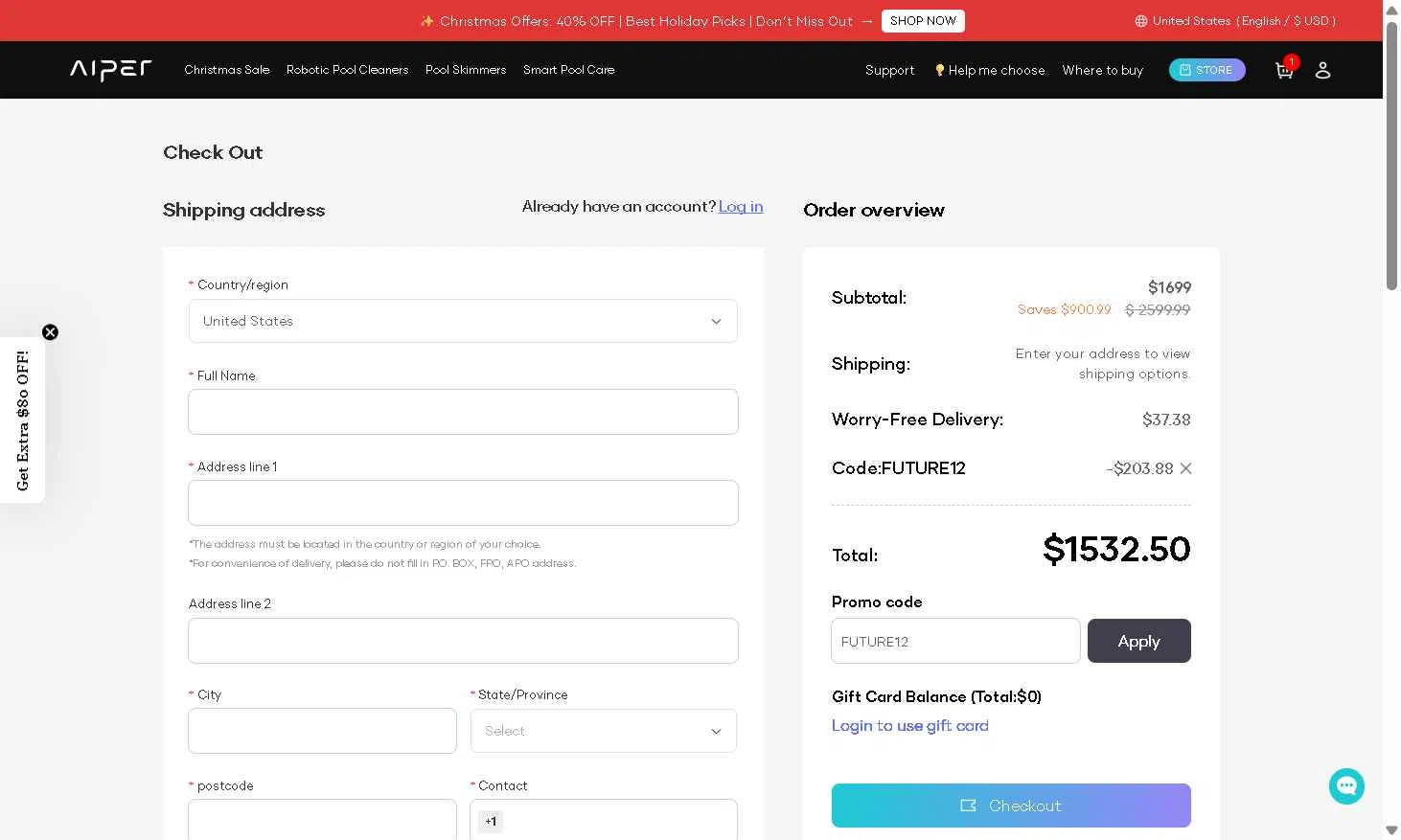Focus the City field
The height and width of the screenshot is (840, 1401).
(x=322, y=731)
